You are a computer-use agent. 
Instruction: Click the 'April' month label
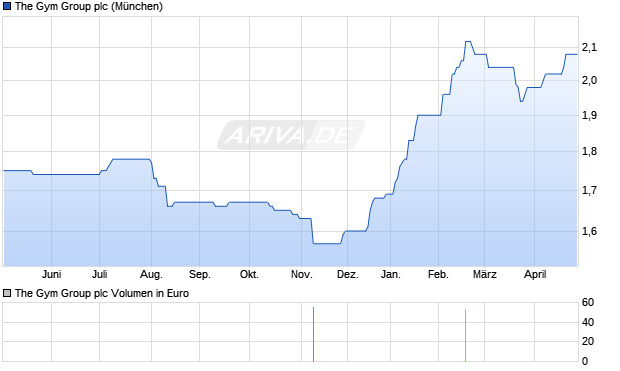pos(535,274)
